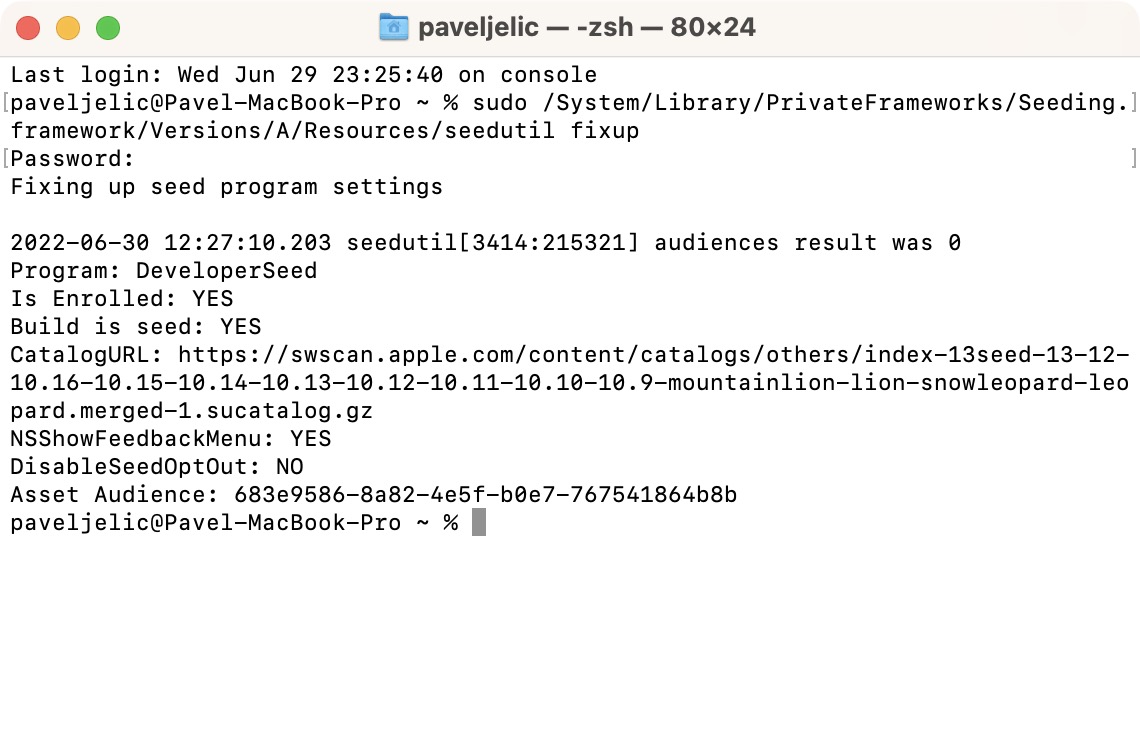
Task: Click the "NSShowFeedbackMenu: YES" line
Action: point(170,439)
